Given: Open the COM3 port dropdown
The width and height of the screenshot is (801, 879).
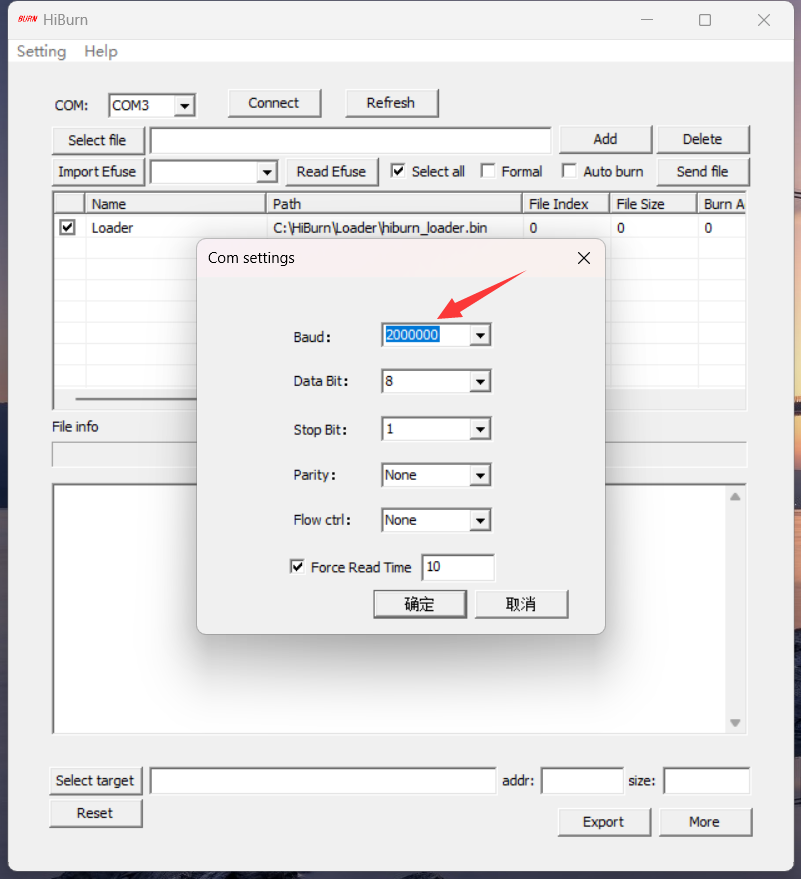Looking at the screenshot, I should click(x=184, y=105).
